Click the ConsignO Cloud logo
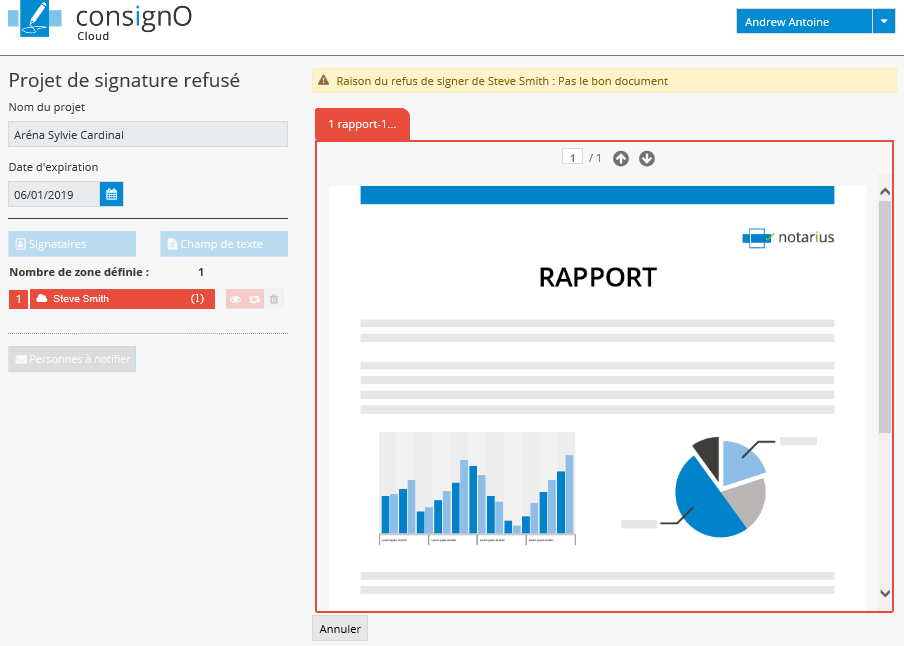 pos(100,22)
